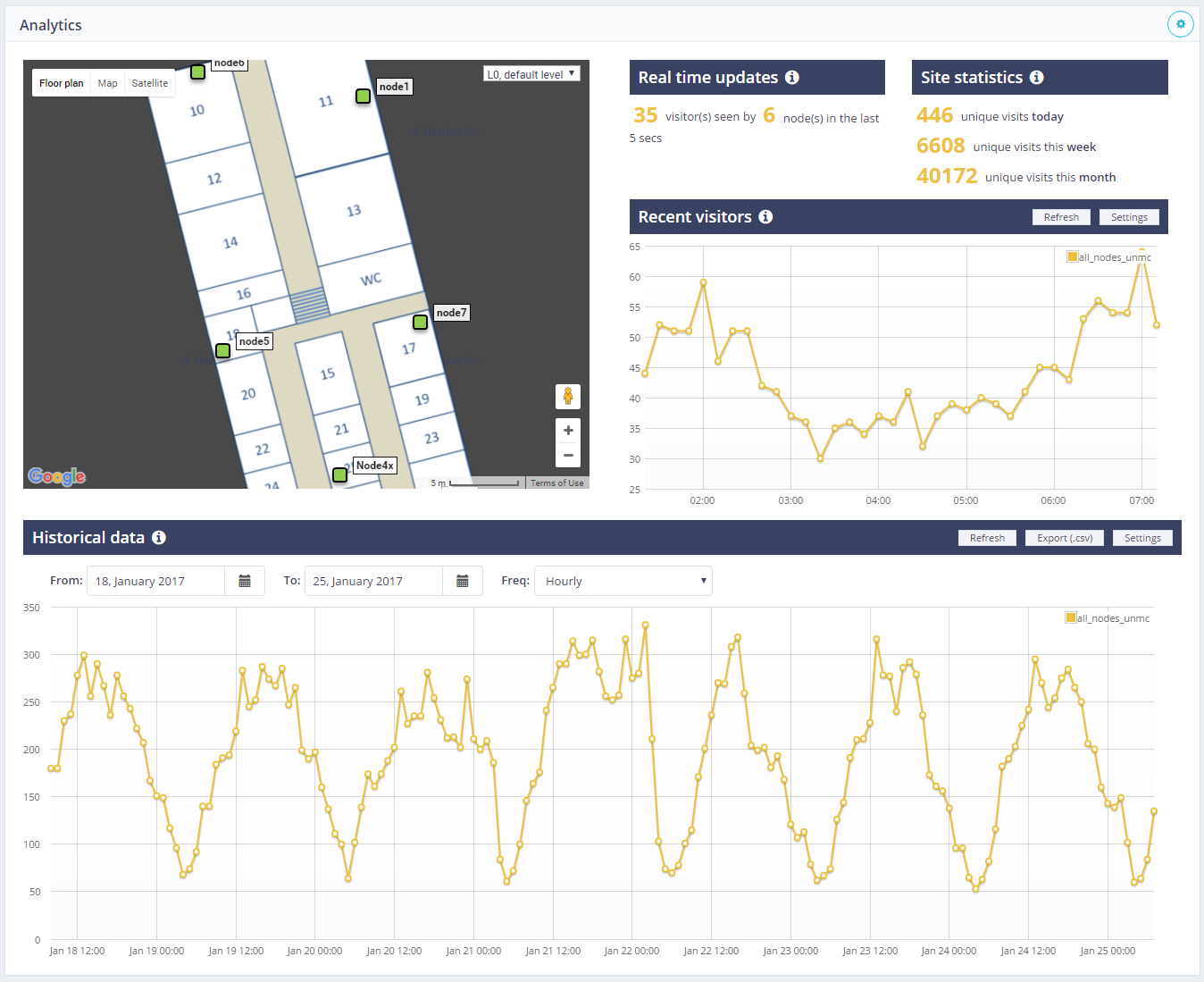Switch to Floor plan map view
This screenshot has width=1204, height=982.
click(x=62, y=83)
